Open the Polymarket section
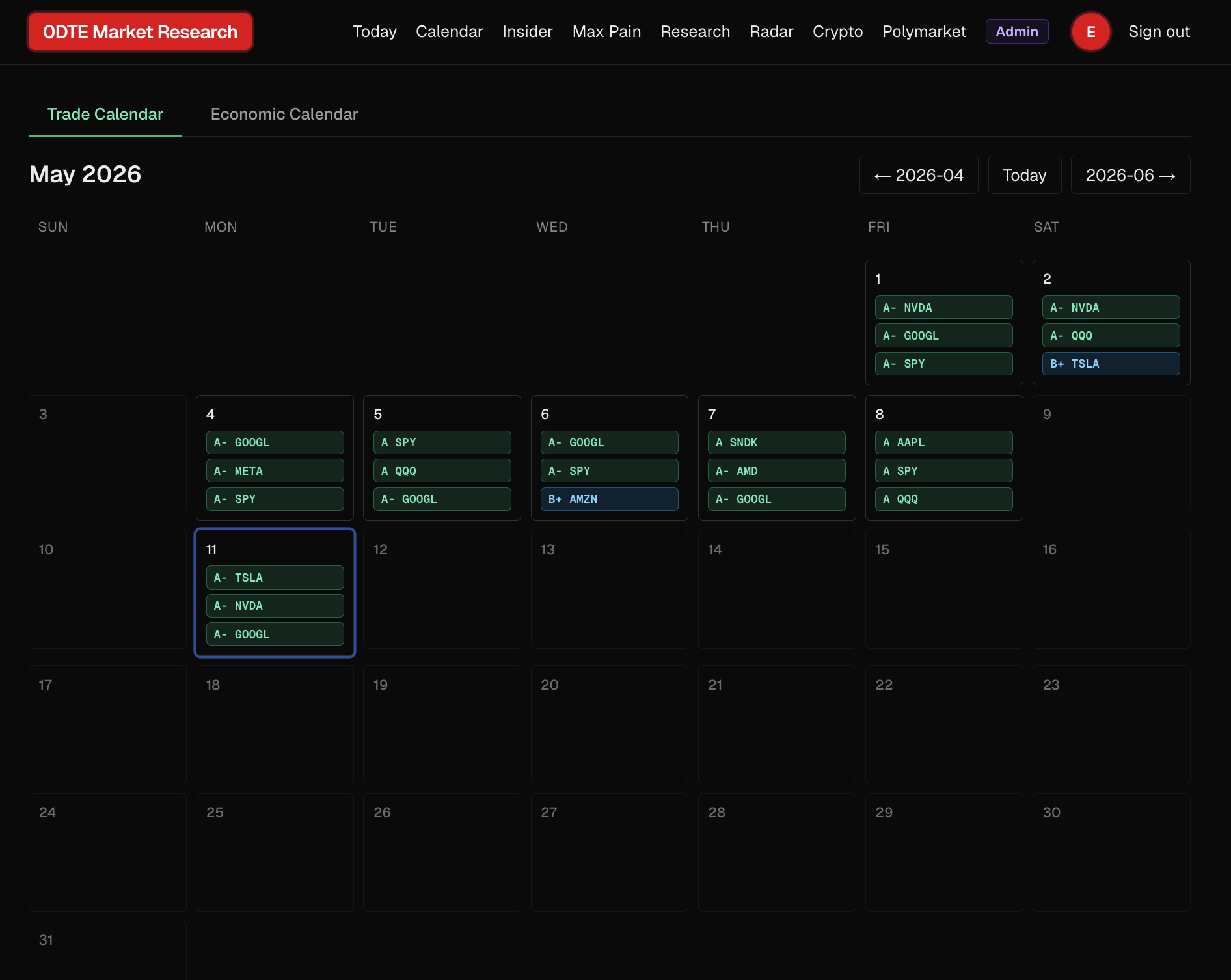 tap(925, 32)
